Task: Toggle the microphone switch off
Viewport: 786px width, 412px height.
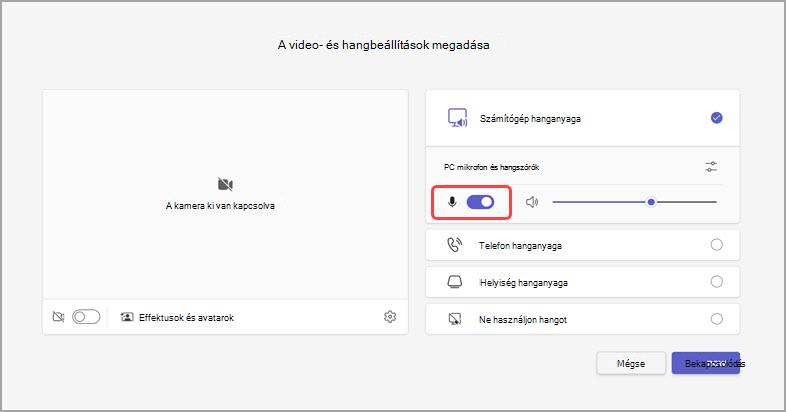Action: pyautogui.click(x=480, y=202)
